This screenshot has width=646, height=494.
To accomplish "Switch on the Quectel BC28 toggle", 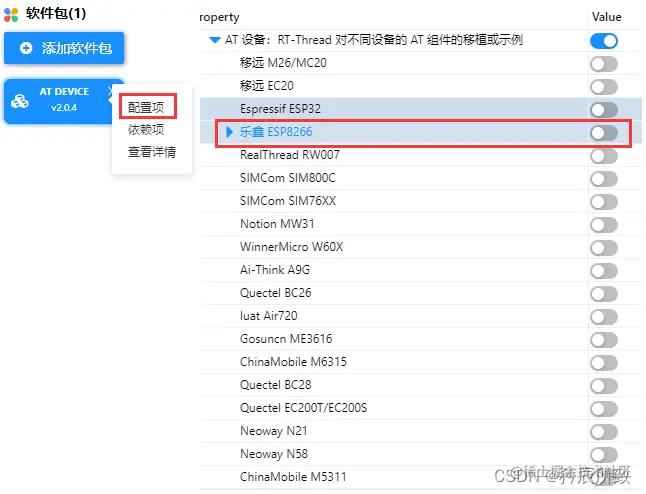I will click(604, 386).
